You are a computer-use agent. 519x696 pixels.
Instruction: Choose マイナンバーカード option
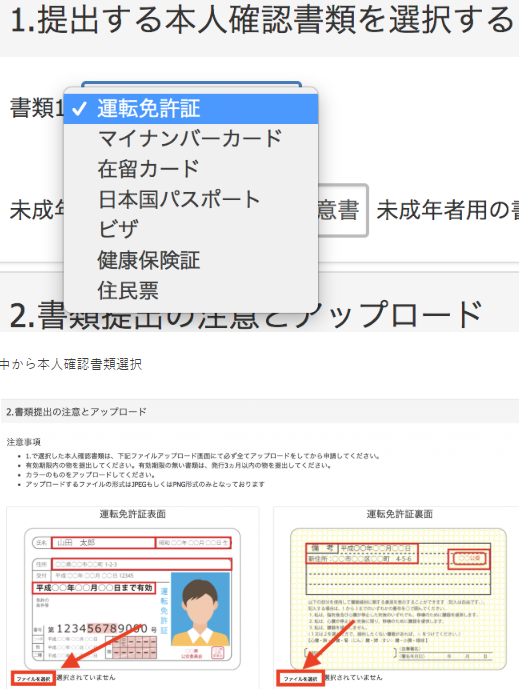coord(191,138)
